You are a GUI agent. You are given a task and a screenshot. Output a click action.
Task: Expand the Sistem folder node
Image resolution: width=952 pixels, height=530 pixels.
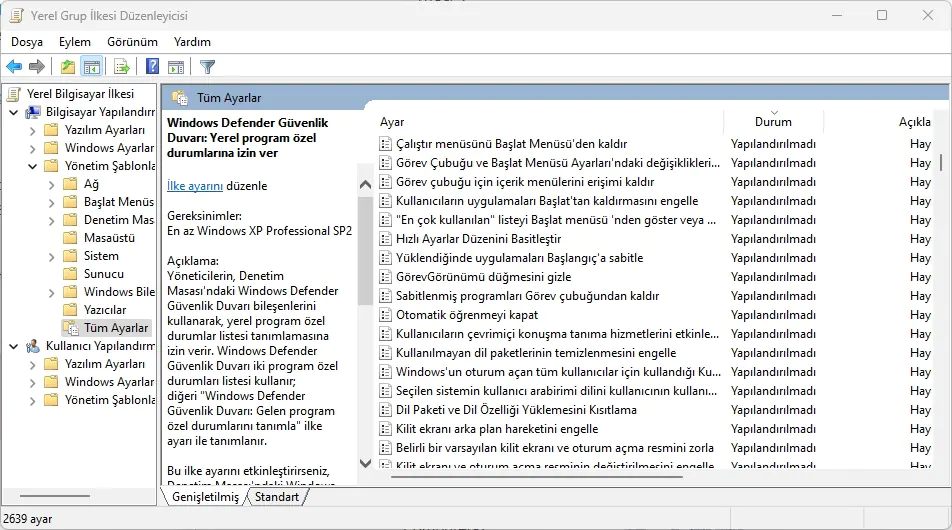point(51,256)
